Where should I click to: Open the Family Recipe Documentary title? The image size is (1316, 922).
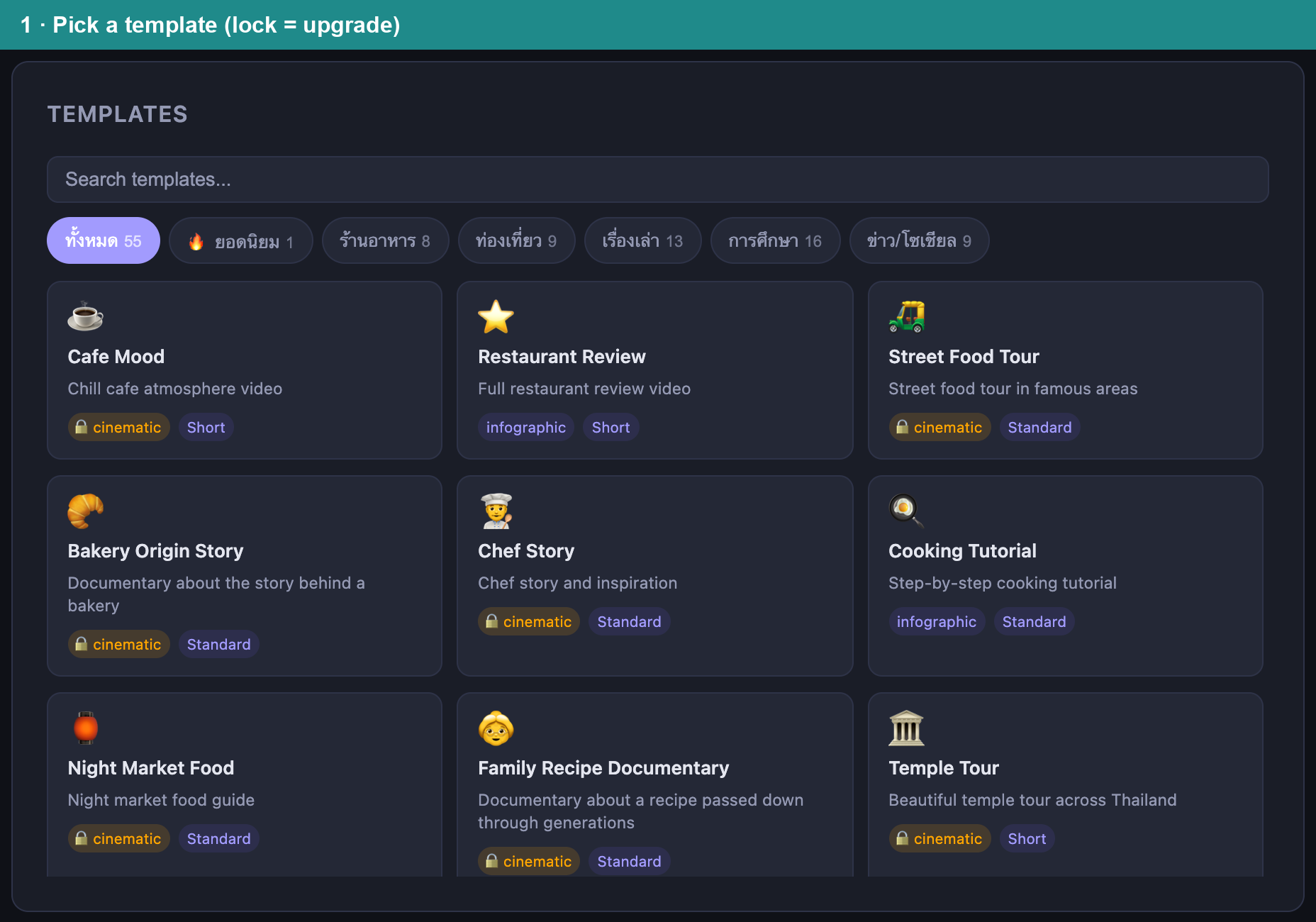(604, 768)
